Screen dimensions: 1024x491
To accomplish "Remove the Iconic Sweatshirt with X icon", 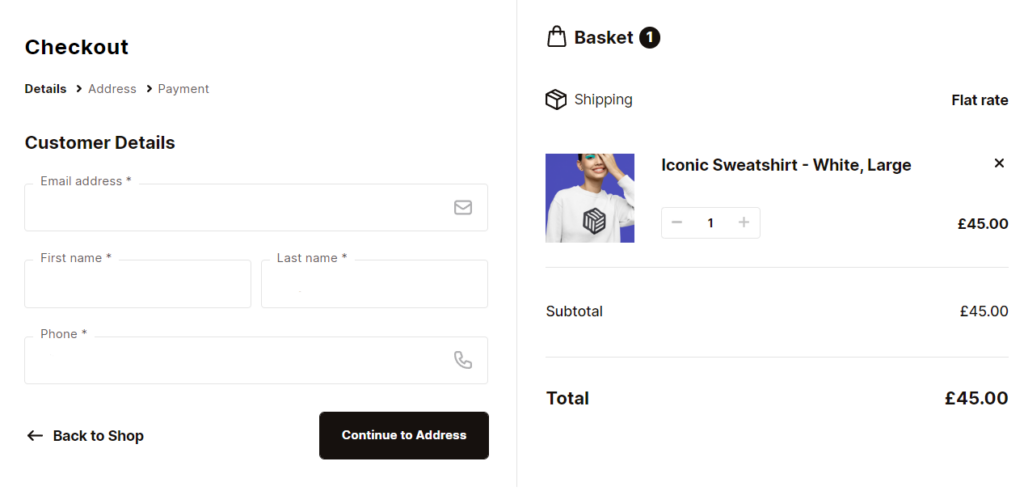I will [999, 163].
